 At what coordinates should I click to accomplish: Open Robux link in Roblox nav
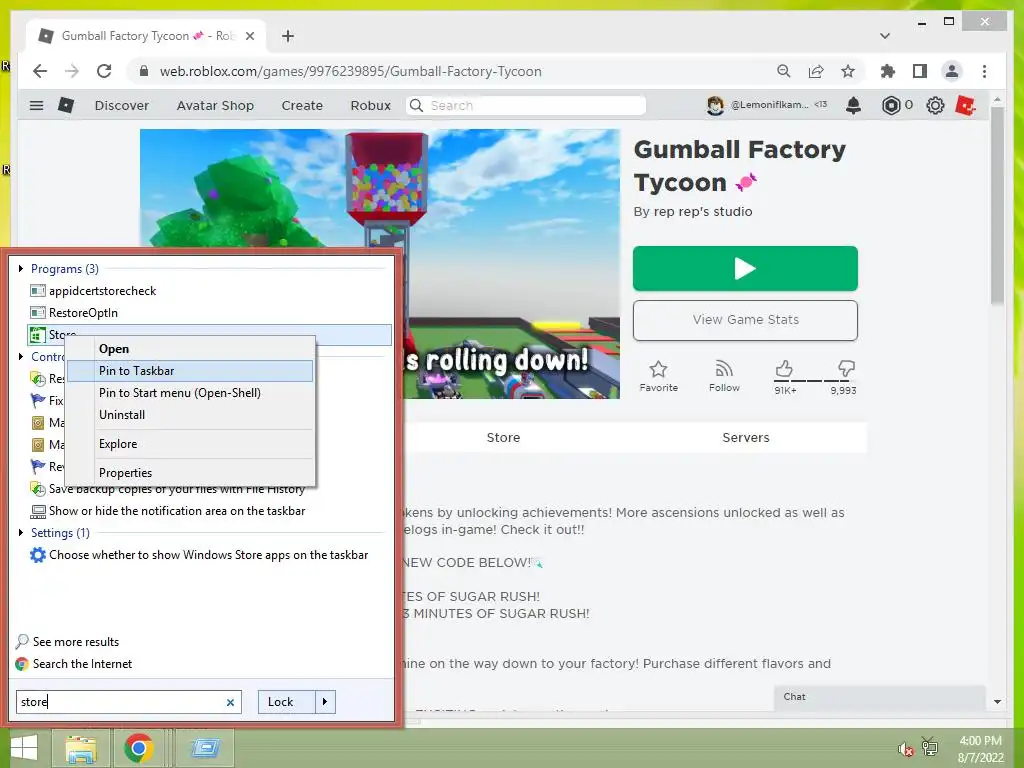click(x=370, y=105)
